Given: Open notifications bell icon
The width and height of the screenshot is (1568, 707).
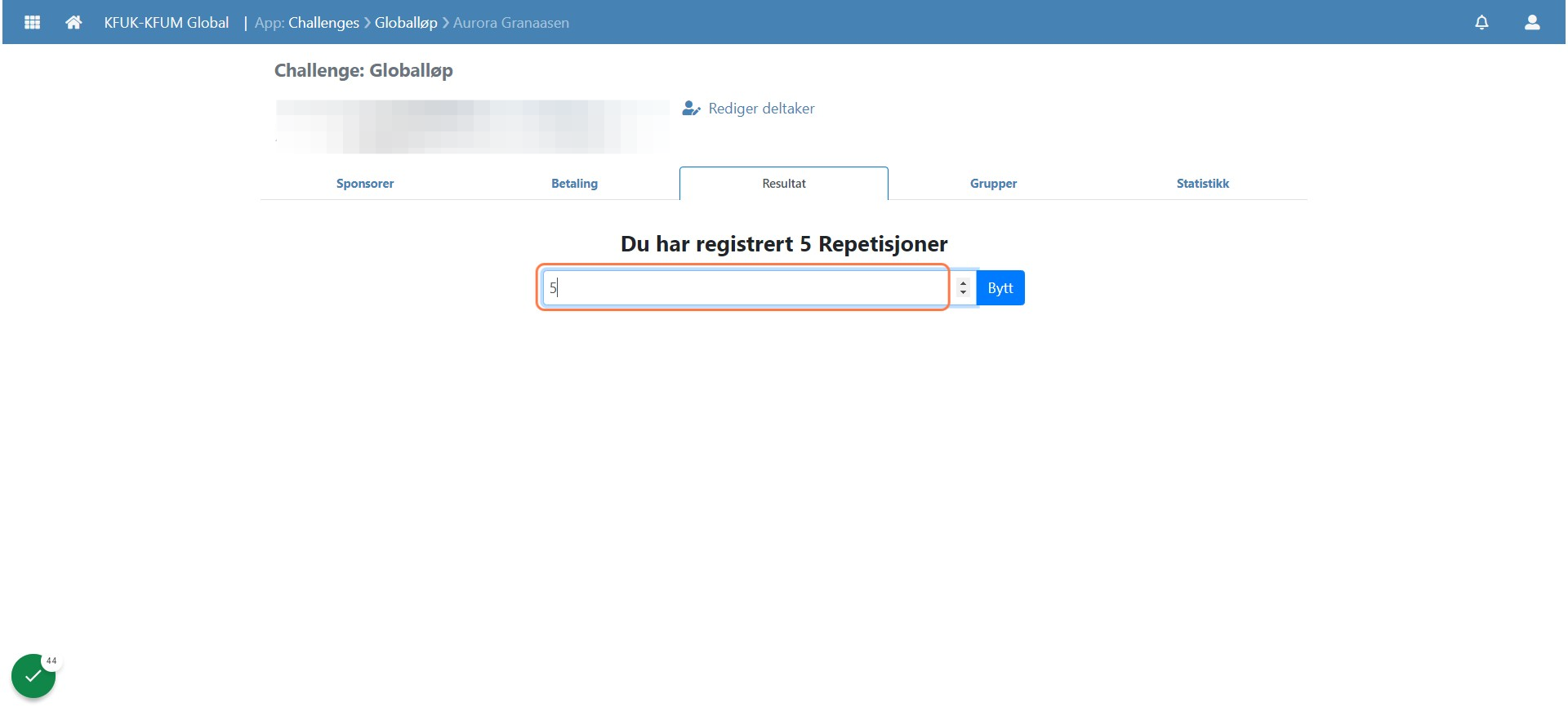Looking at the screenshot, I should click(1481, 22).
